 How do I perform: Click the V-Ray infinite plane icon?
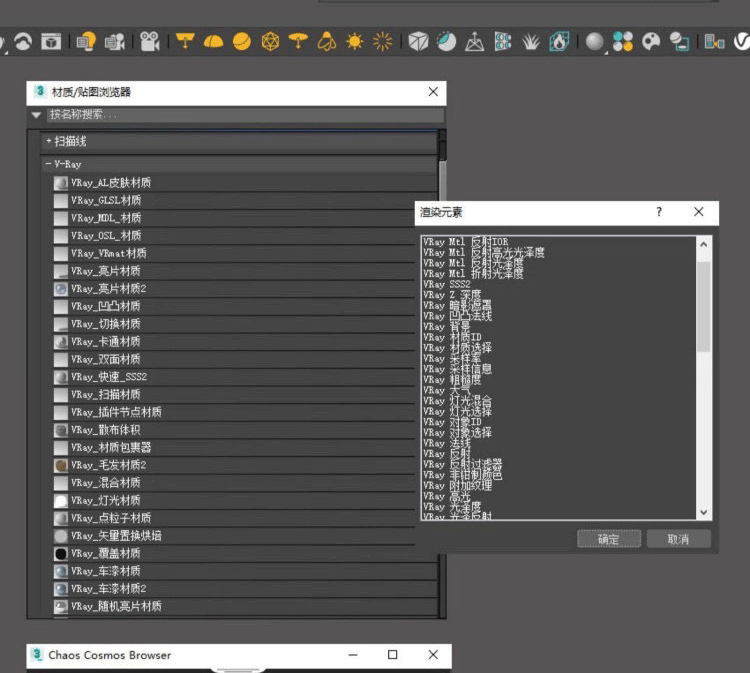(x=474, y=42)
